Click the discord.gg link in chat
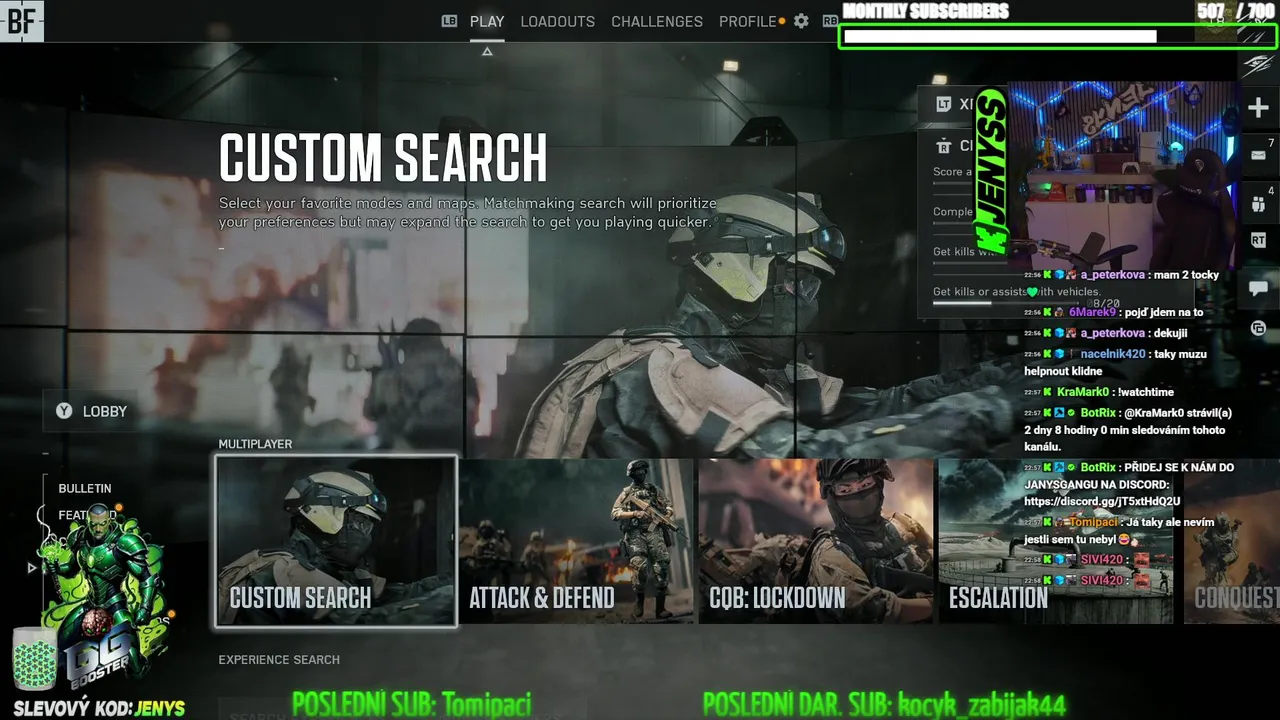The height and width of the screenshot is (720, 1280). 1102,501
